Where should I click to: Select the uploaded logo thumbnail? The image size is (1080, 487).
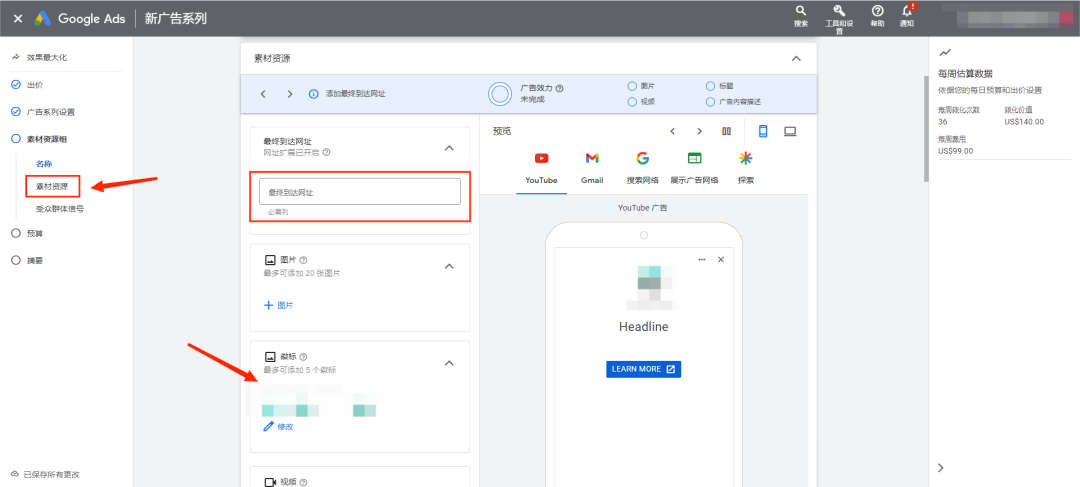tap(318, 405)
